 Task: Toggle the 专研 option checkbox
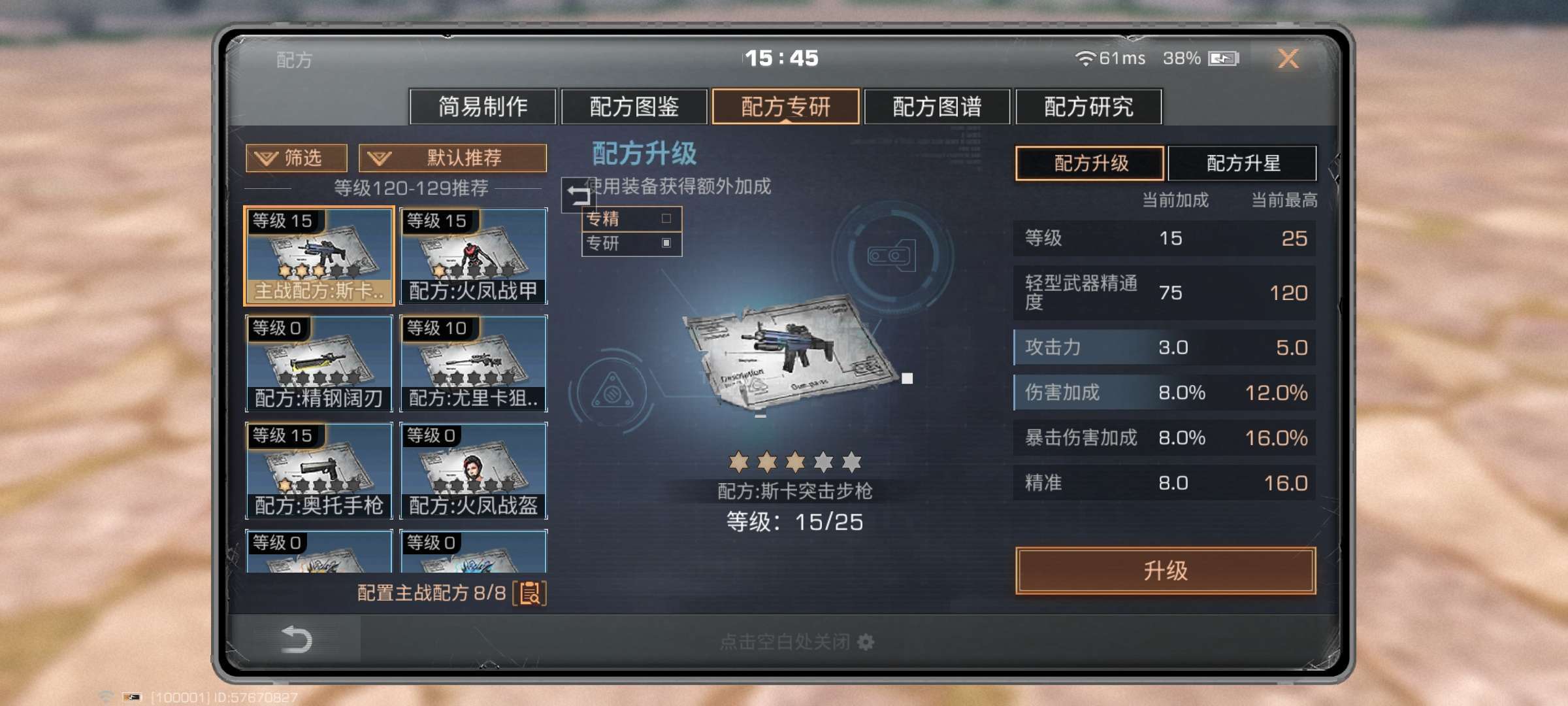point(666,243)
